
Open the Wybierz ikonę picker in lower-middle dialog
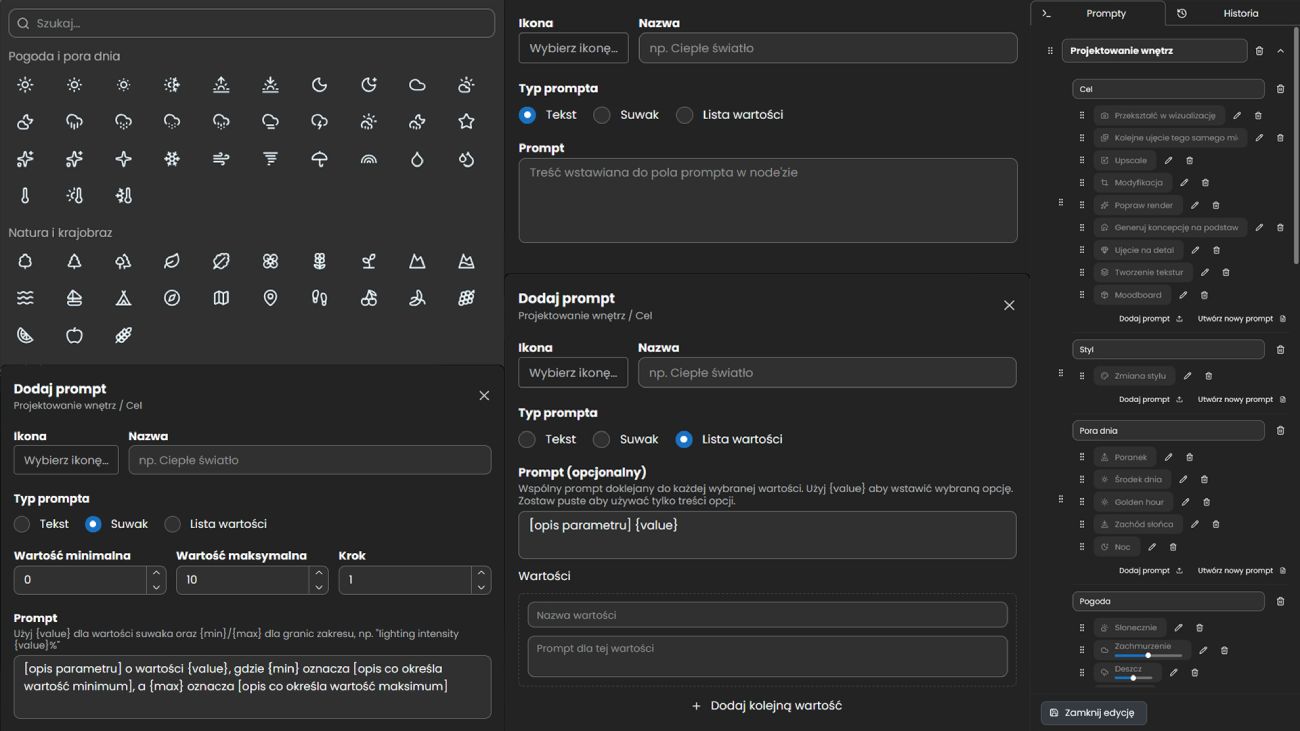[573, 372]
